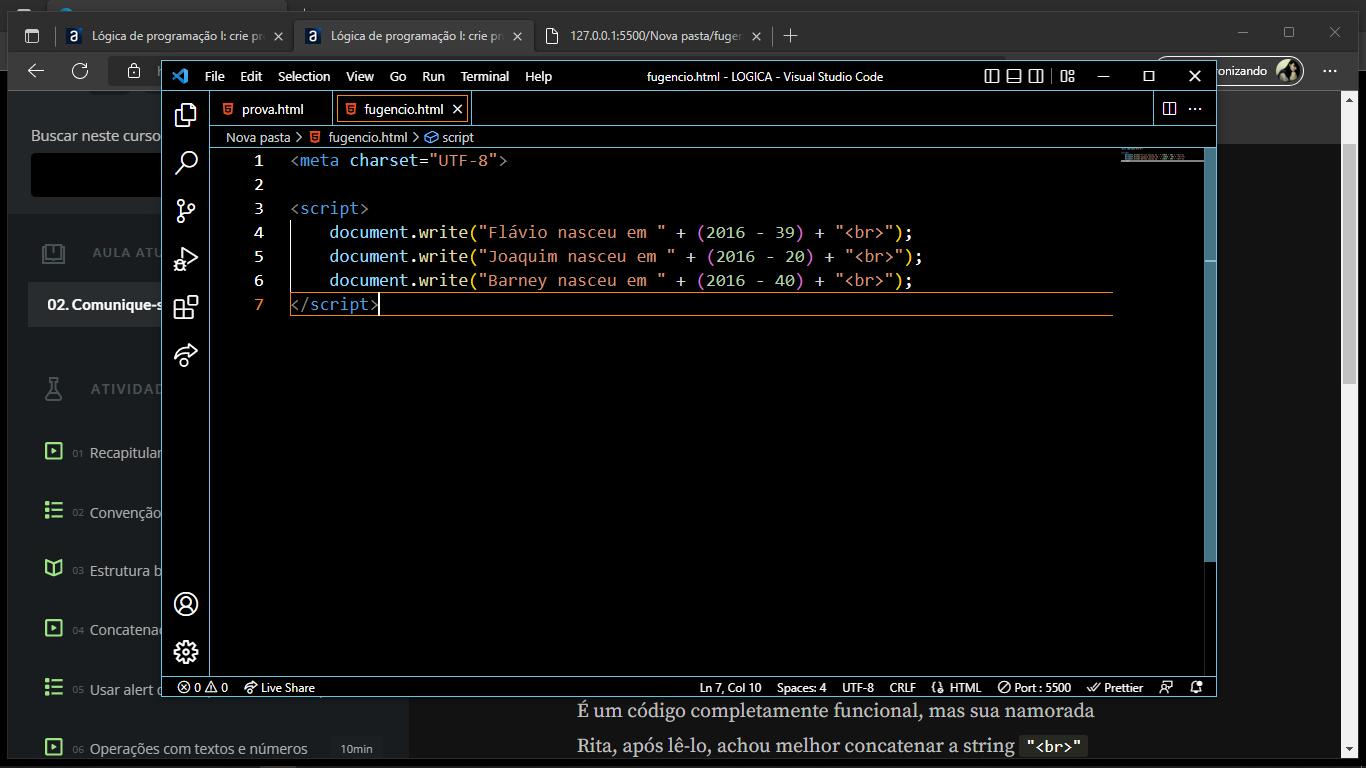This screenshot has width=1366, height=768.
Task: Open the View menu
Action: coord(360,76)
